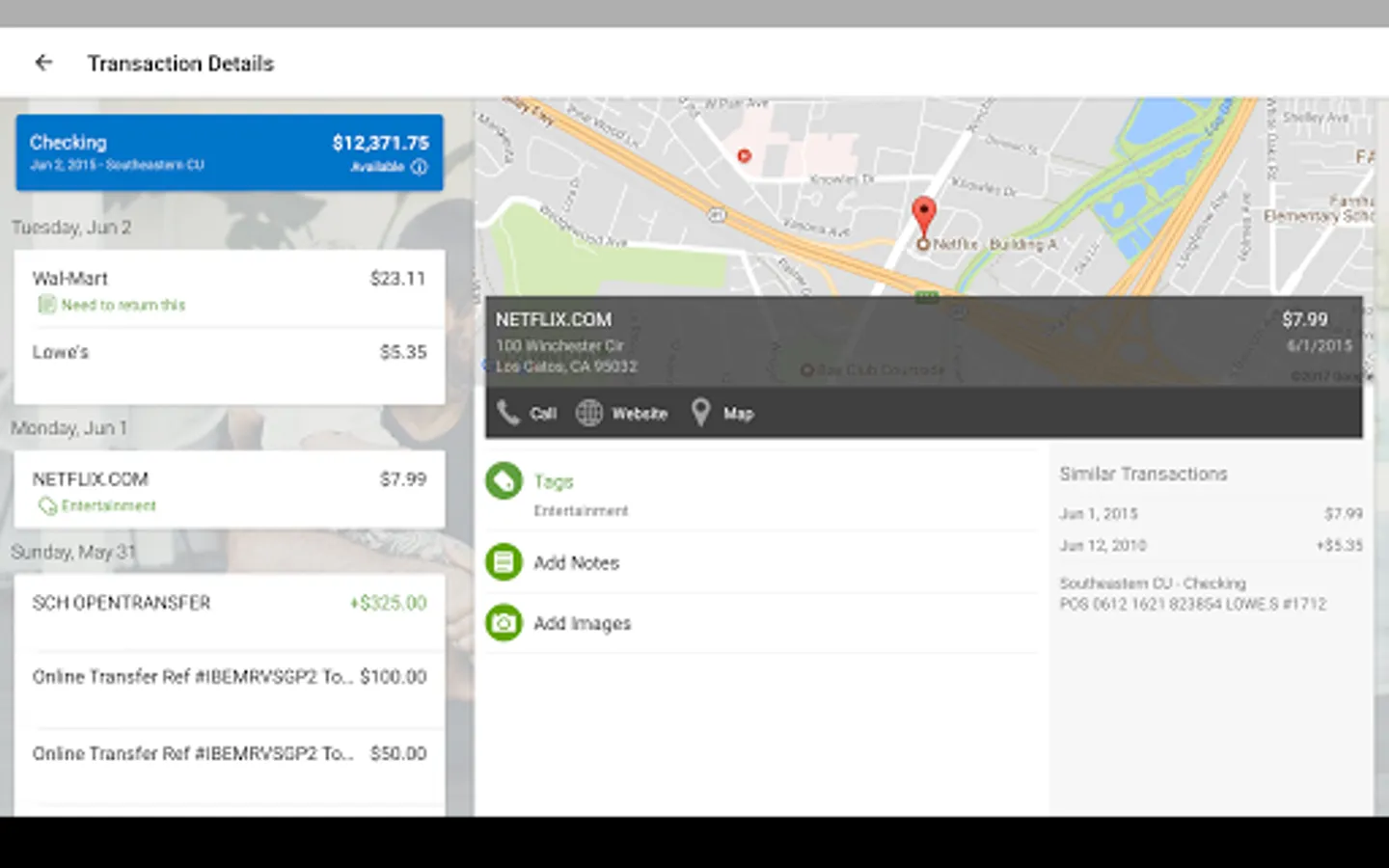Click the green Add Notes icon
This screenshot has height=868, width=1389.
[504, 562]
